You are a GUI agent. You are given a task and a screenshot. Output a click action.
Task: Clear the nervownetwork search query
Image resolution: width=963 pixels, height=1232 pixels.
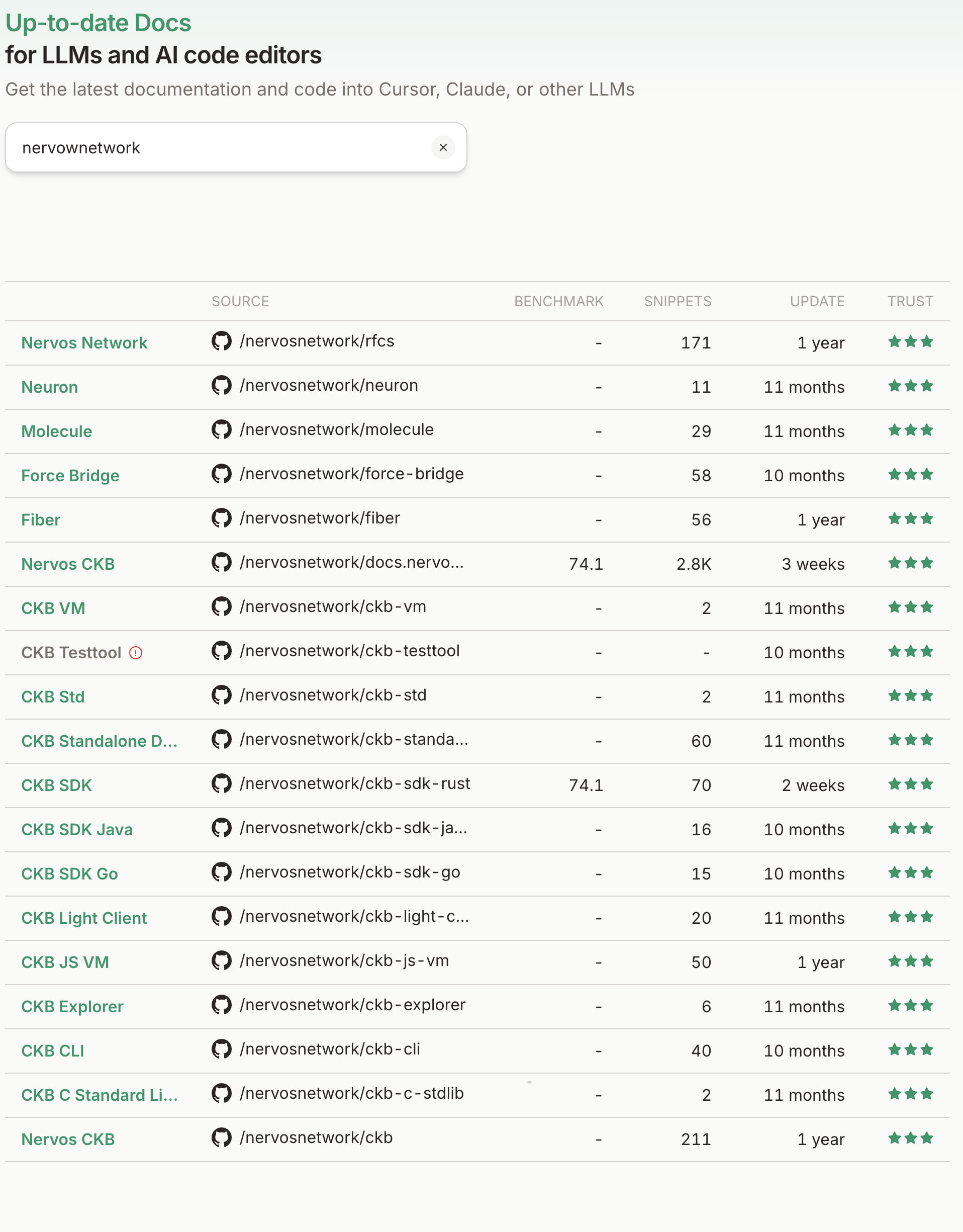click(443, 147)
